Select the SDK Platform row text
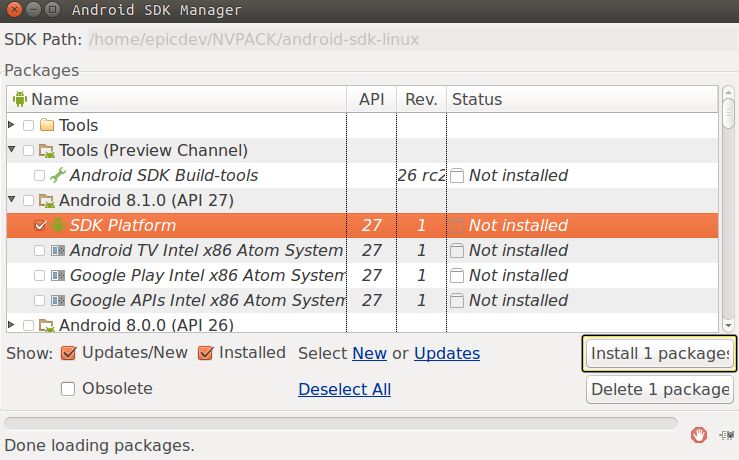 click(123, 225)
